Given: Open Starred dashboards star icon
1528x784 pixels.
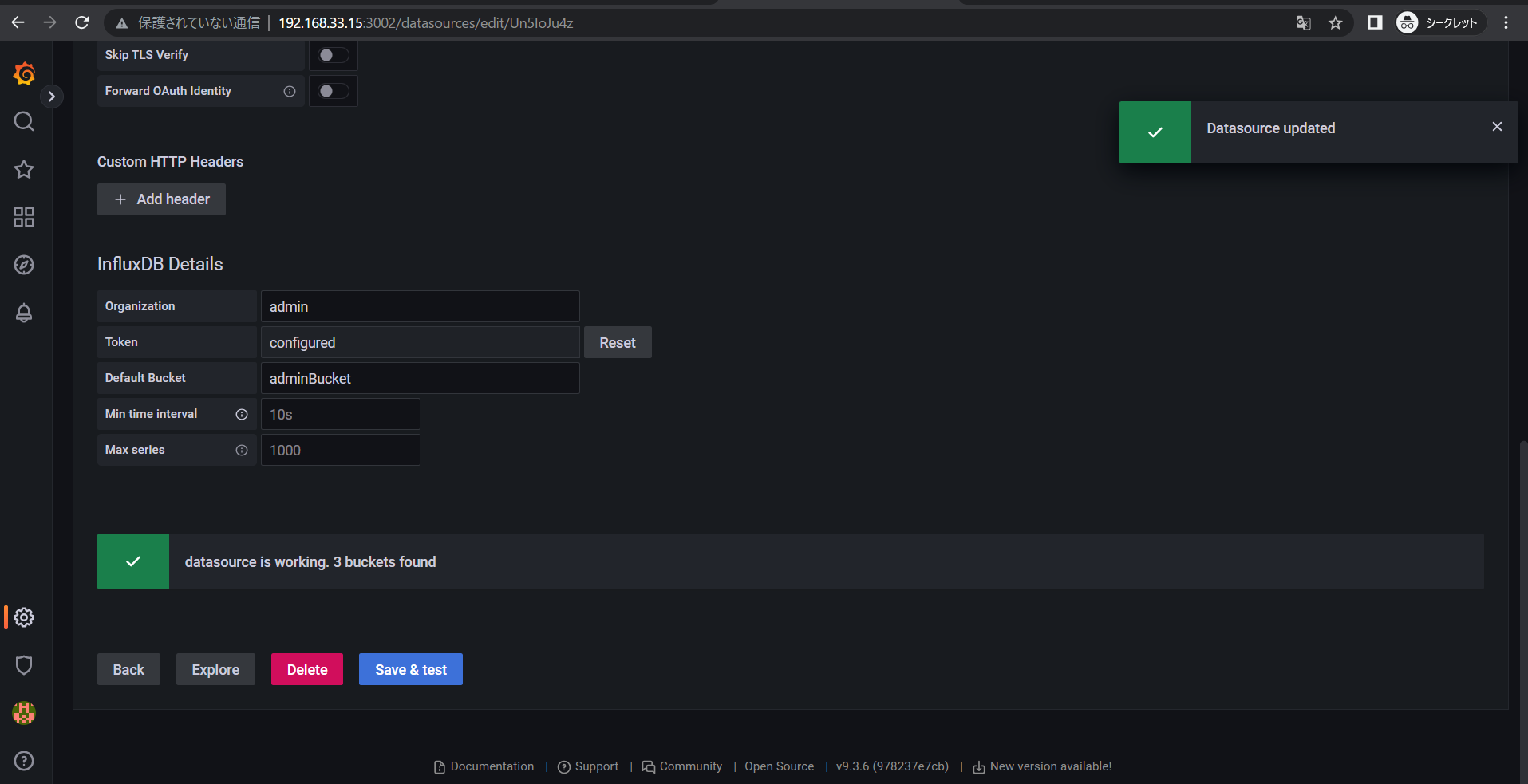Looking at the screenshot, I should tap(24, 169).
